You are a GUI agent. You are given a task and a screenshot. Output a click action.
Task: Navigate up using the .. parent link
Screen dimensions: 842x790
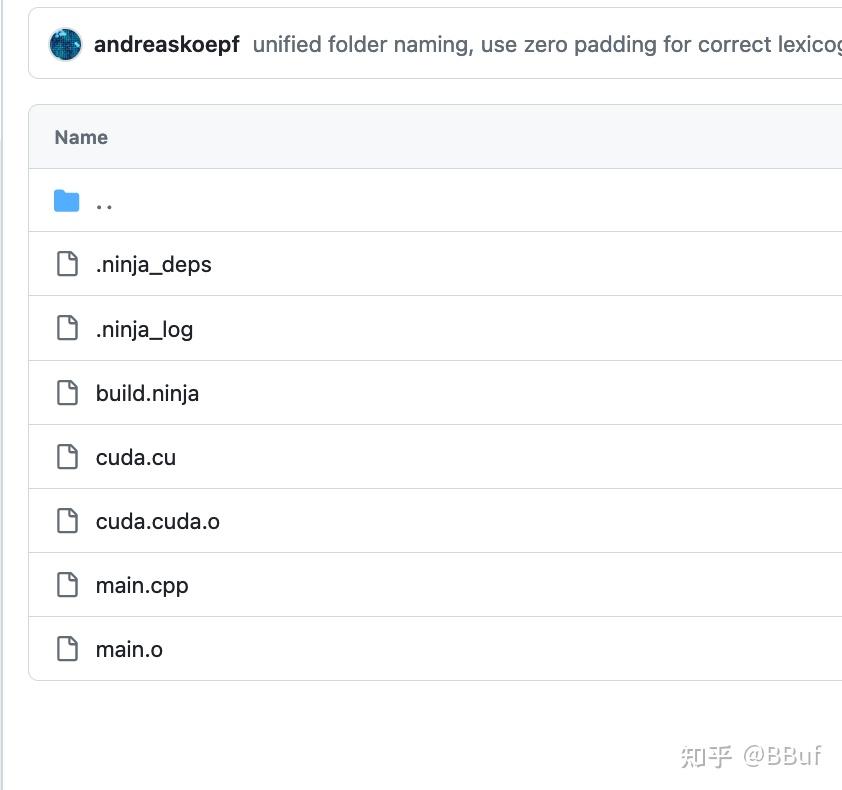pyautogui.click(x=104, y=202)
